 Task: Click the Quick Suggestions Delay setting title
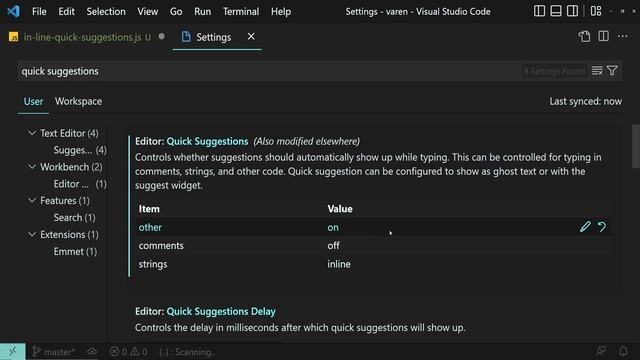(x=221, y=311)
